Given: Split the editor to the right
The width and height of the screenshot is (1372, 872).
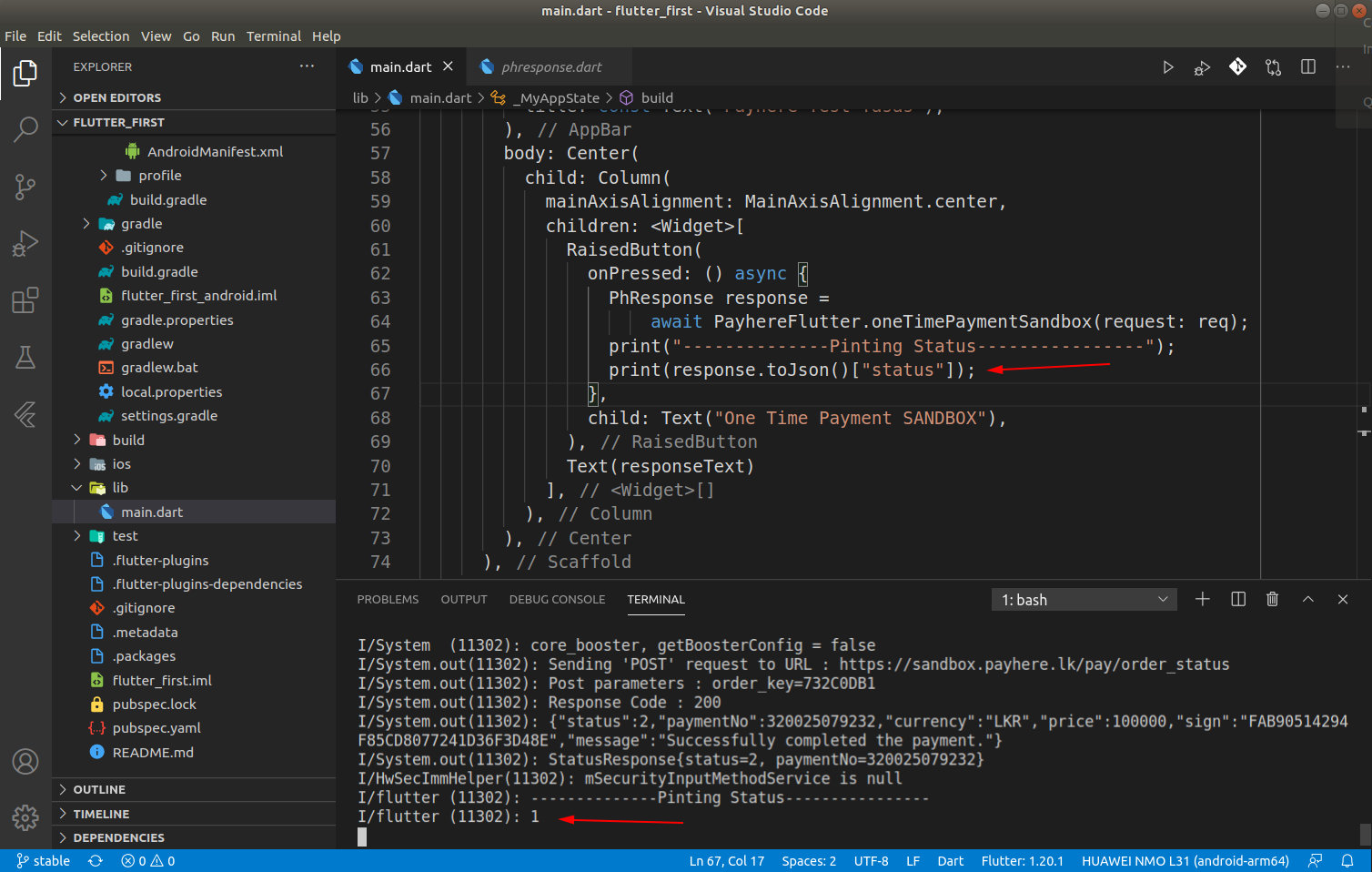Looking at the screenshot, I should (x=1307, y=67).
